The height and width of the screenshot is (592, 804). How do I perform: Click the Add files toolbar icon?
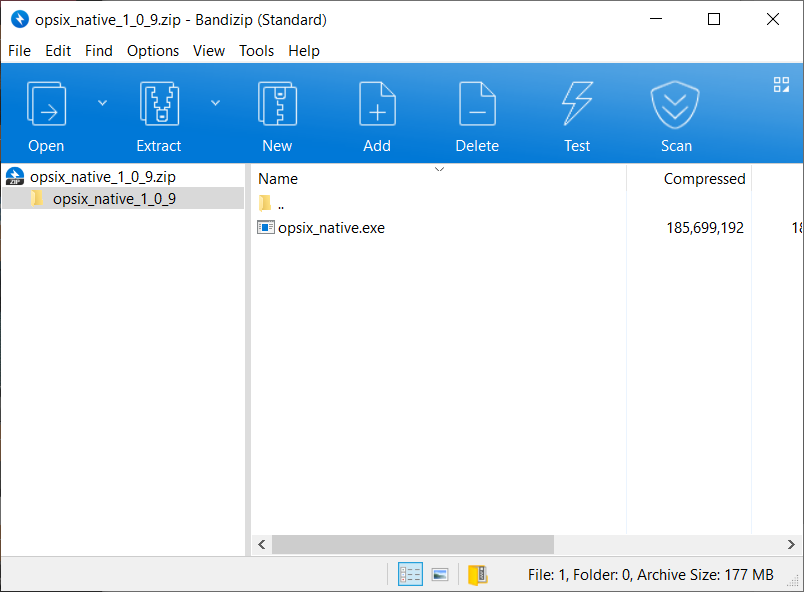[x=377, y=104]
